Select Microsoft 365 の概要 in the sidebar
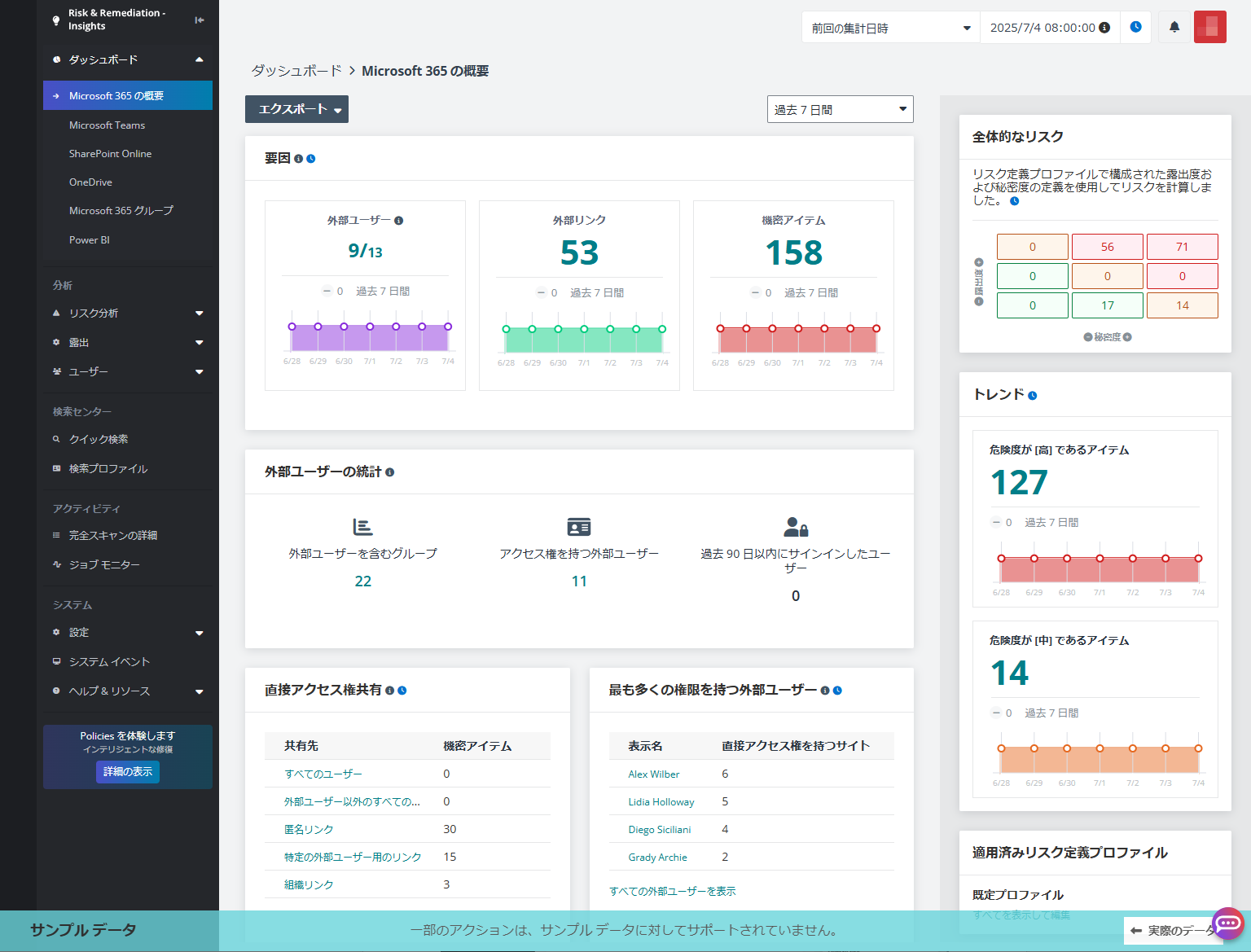This screenshot has width=1251, height=952. pyautogui.click(x=128, y=95)
